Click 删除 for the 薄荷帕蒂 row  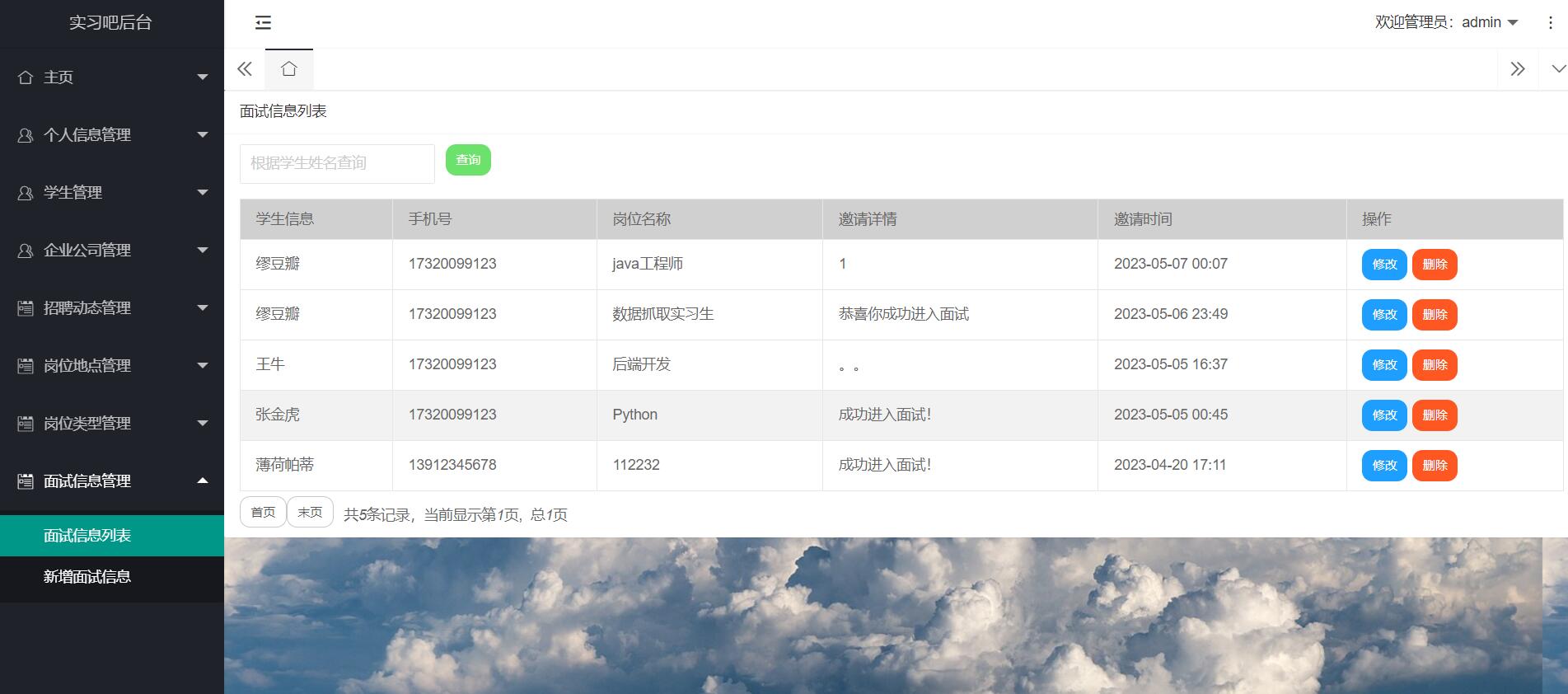(x=1435, y=466)
